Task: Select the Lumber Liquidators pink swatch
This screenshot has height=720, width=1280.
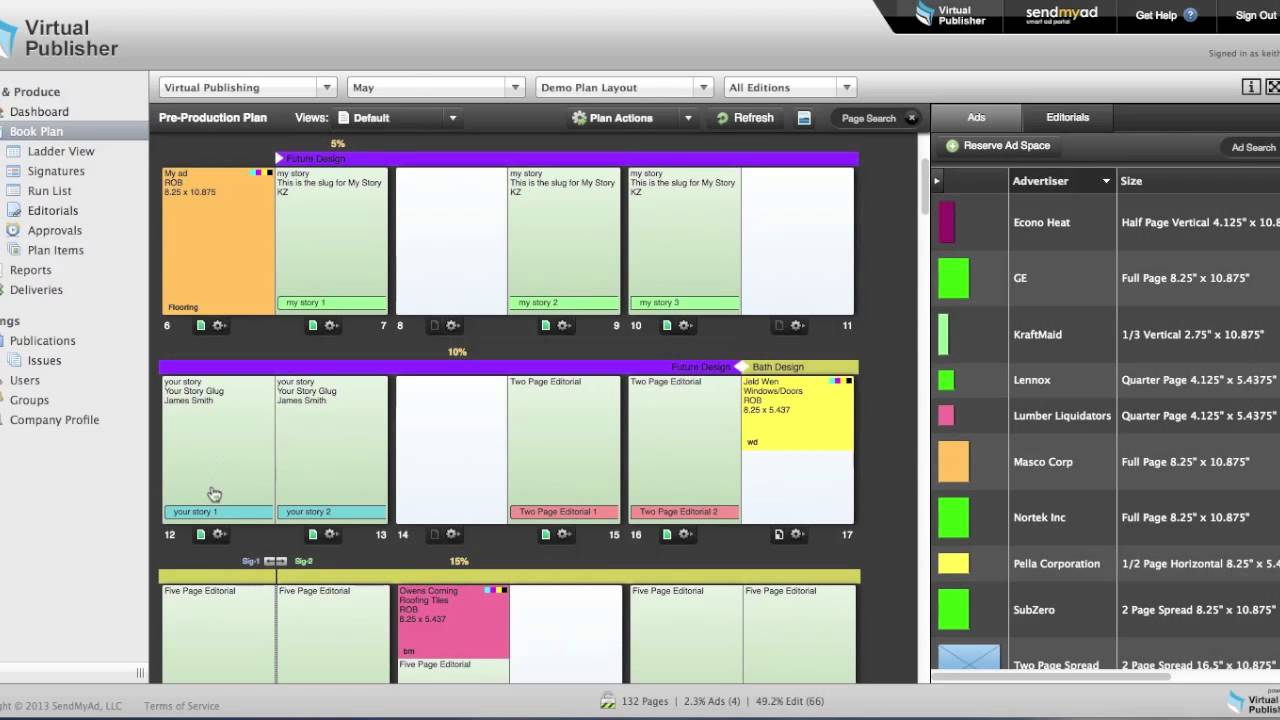Action: coord(946,415)
